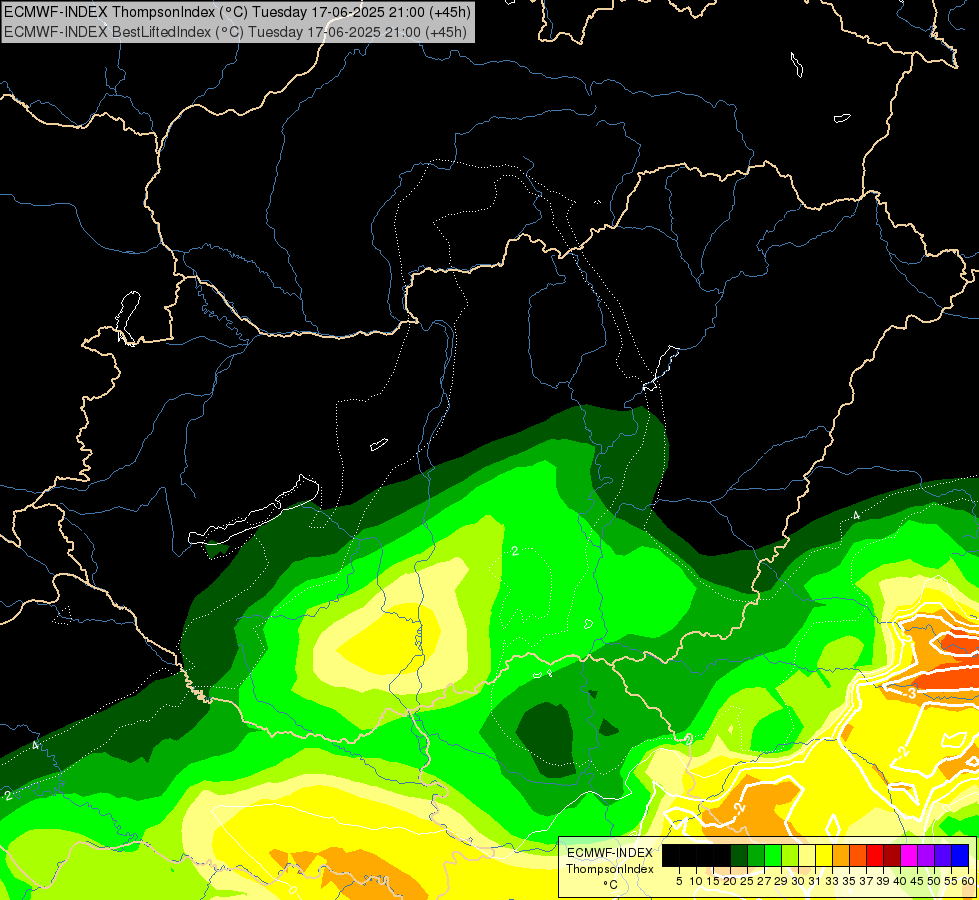This screenshot has width=979, height=900.
Task: Click the legend label 'ThompsonIndex'
Action: 610,869
